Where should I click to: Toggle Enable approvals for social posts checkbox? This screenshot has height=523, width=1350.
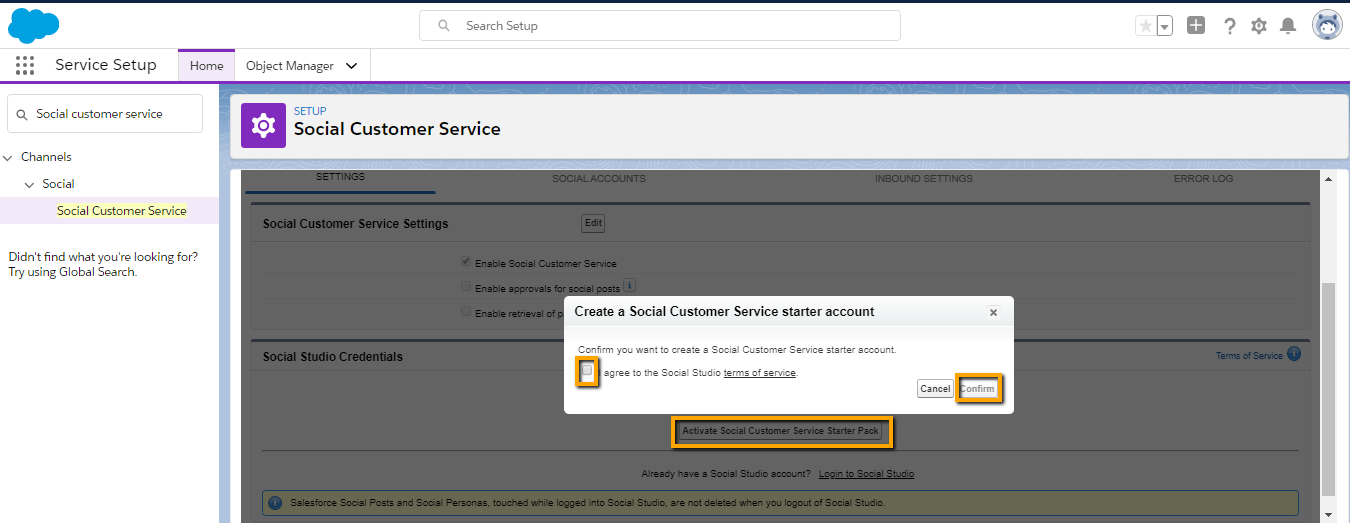point(466,286)
